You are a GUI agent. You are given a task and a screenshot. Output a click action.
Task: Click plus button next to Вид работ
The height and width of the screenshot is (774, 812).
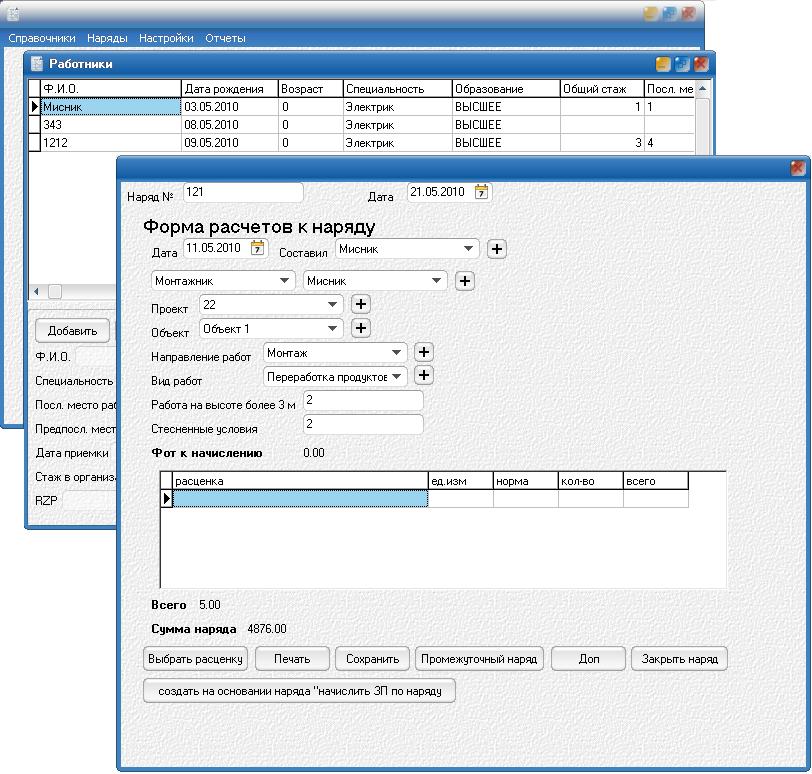pos(423,376)
